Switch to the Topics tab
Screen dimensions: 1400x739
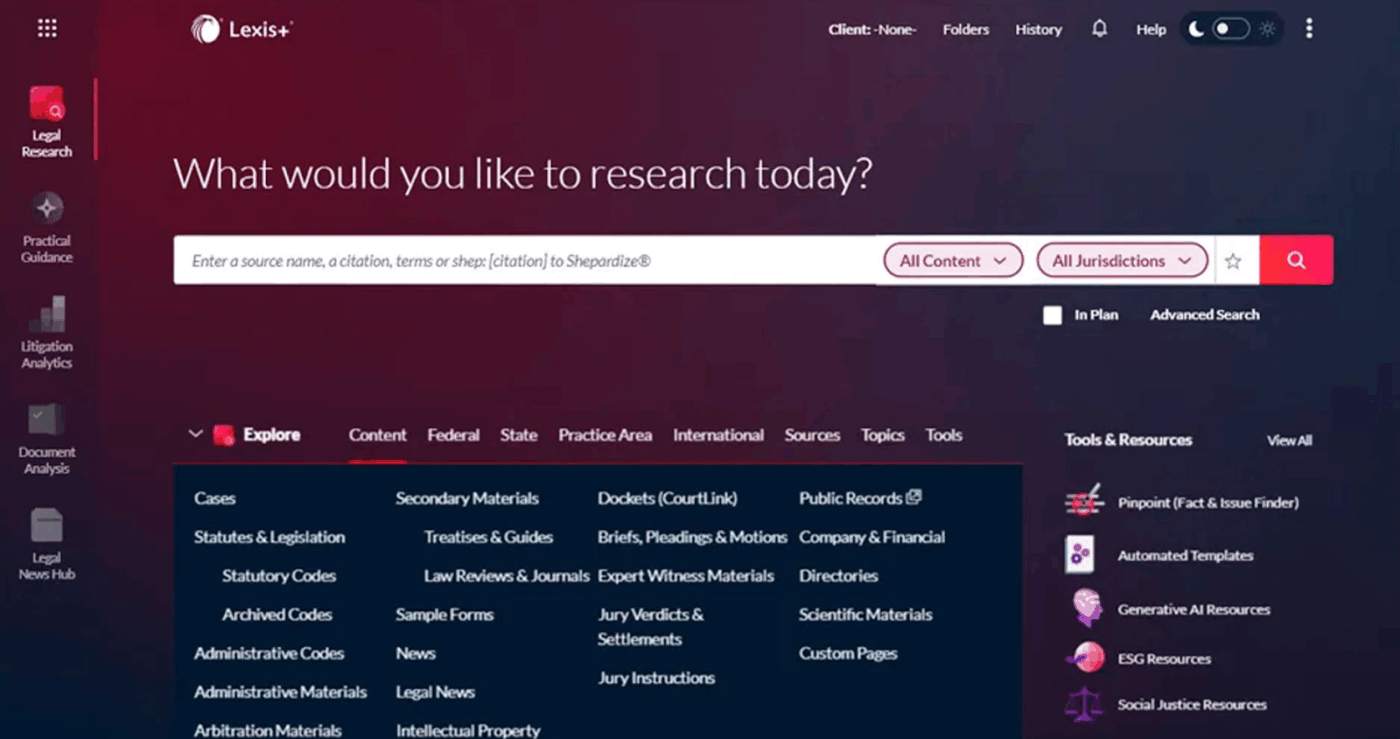click(883, 435)
